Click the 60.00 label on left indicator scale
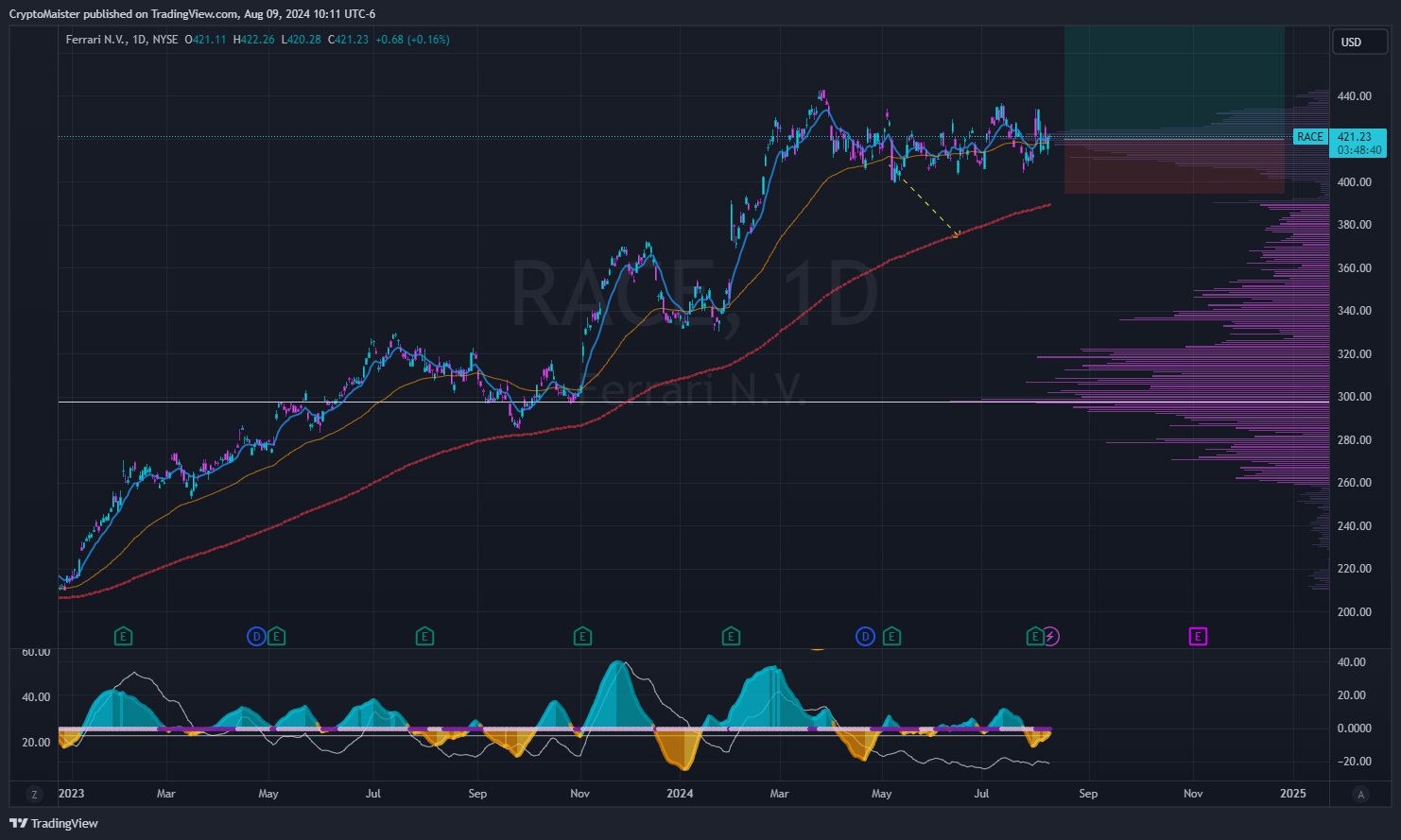Viewport: 1401px width, 840px height. pos(36,652)
